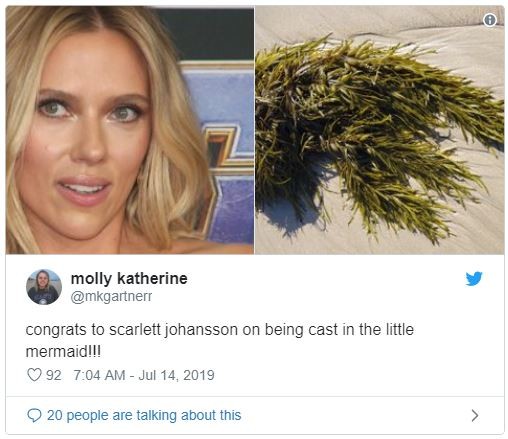Image resolution: width=508 pixels, height=439 pixels.
Task: Like the tweet with the heart icon
Action: click(x=34, y=375)
